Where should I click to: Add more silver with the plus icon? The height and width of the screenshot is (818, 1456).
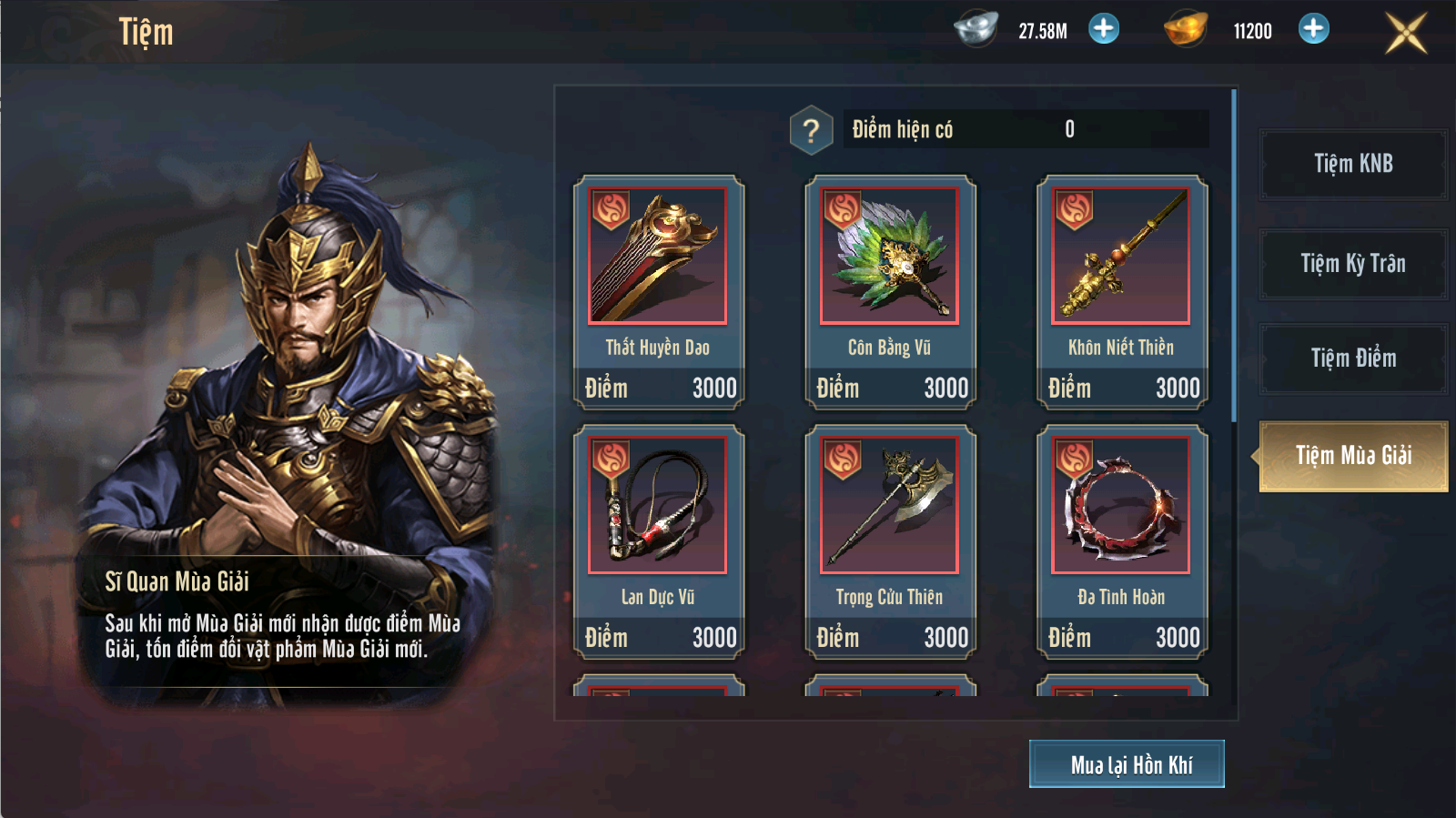1104,29
